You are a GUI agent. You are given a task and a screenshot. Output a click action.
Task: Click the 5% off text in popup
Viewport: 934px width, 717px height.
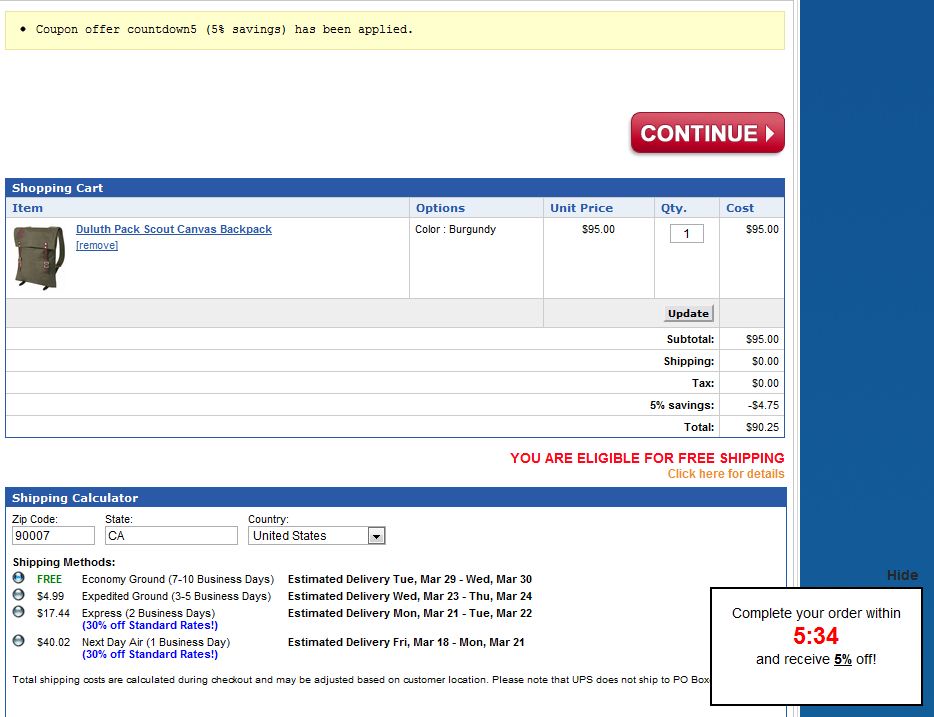(x=842, y=659)
